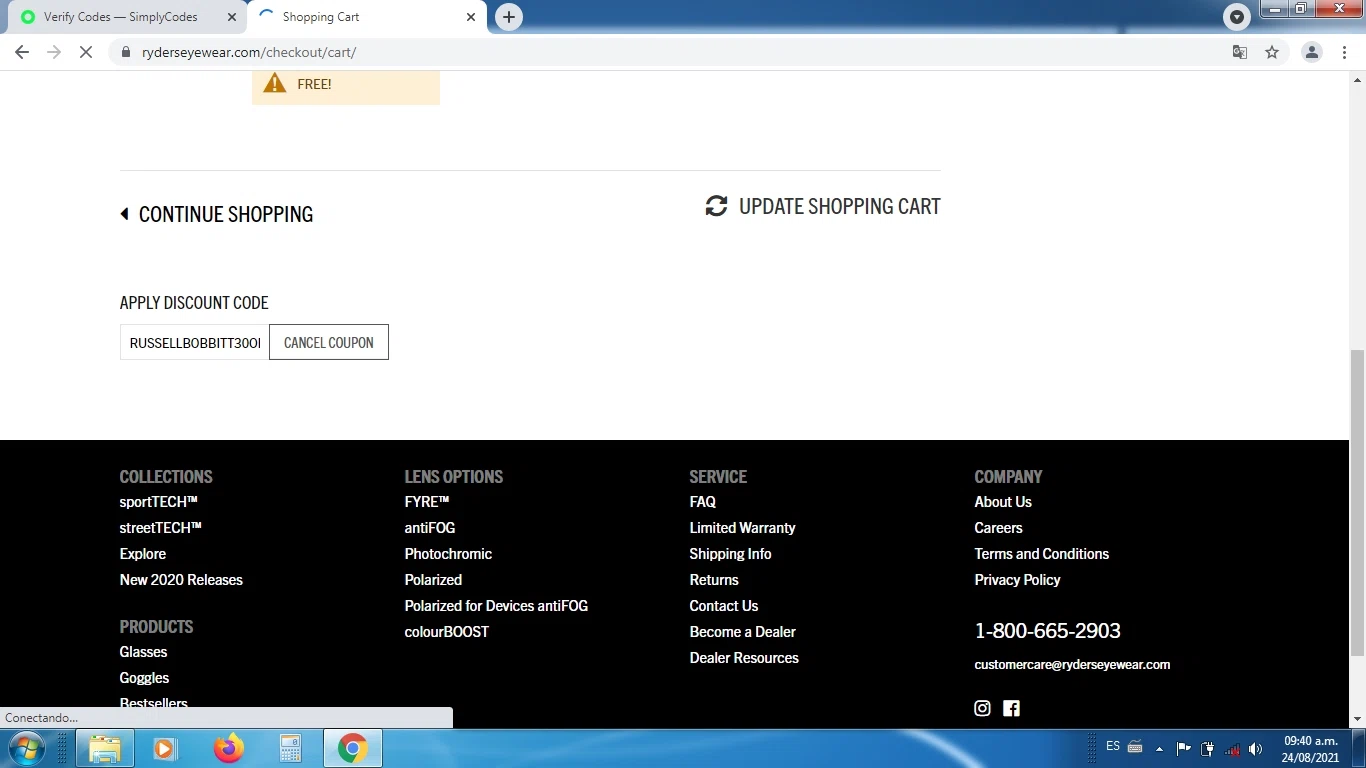Open the Privacy Policy link
Viewport: 1366px width, 768px height.
pyautogui.click(x=1018, y=580)
